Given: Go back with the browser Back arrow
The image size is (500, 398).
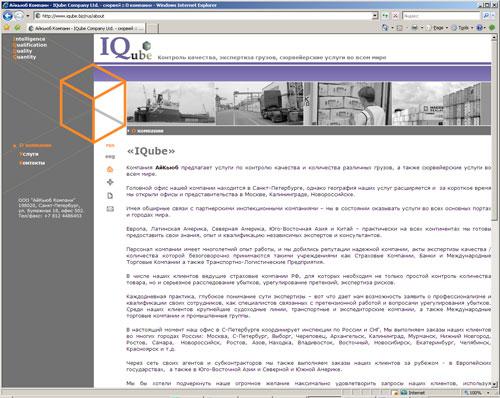Looking at the screenshot, I should pyautogui.click(x=8, y=16).
